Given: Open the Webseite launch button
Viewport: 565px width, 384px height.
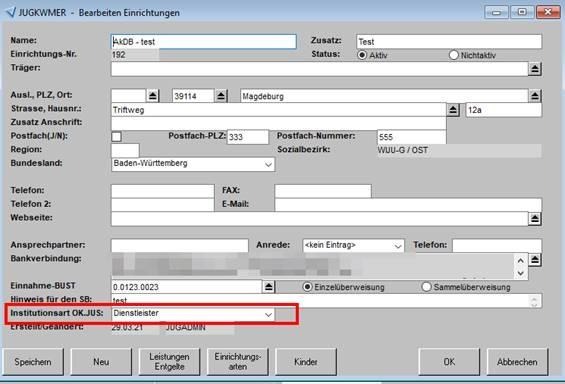Looking at the screenshot, I should 535,219.
